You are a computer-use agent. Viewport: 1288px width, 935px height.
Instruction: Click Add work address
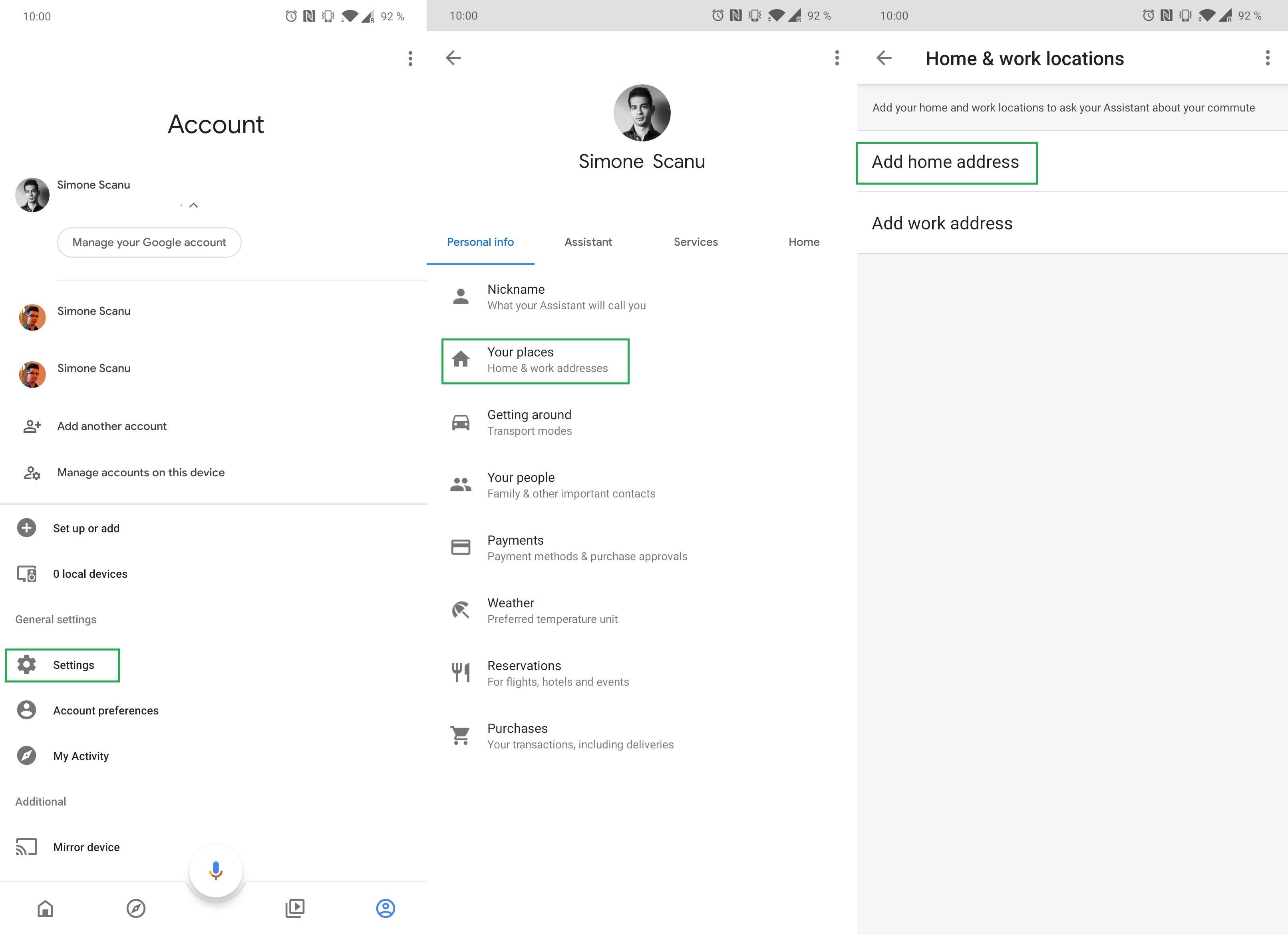click(942, 223)
